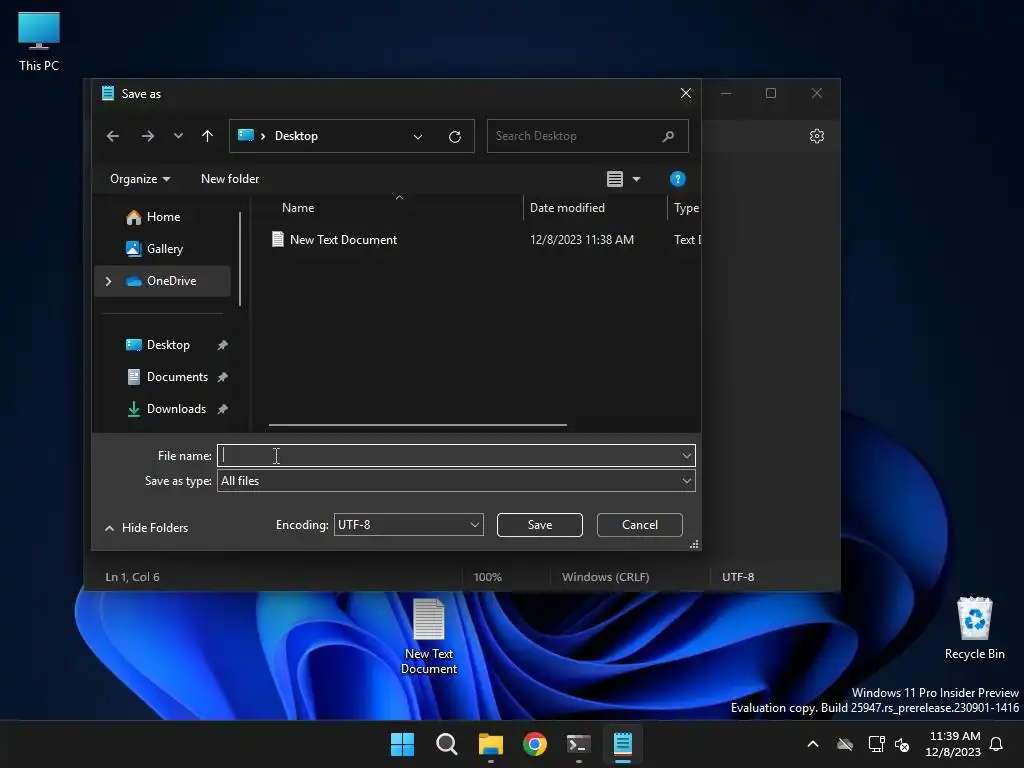
Task: Expand the OneDrive tree node
Action: (108, 281)
